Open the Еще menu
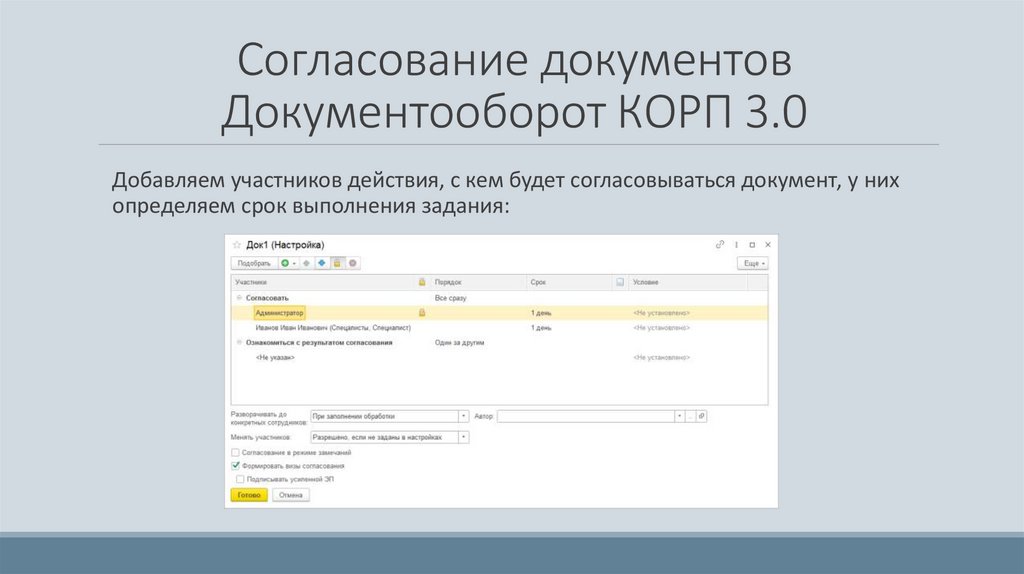Image resolution: width=1024 pixels, height=574 pixels. [x=753, y=263]
